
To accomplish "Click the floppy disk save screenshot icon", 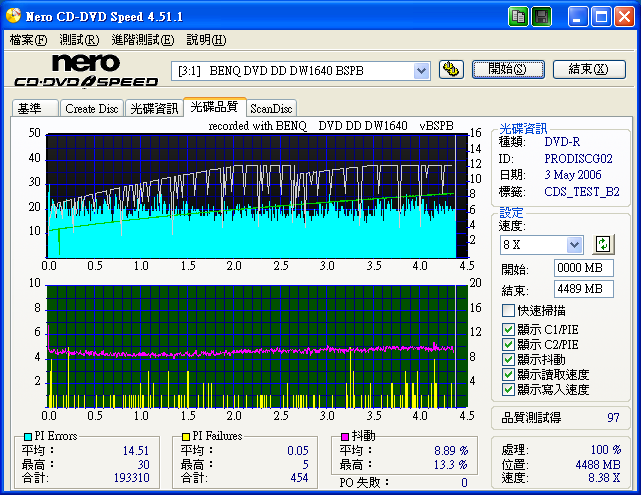I will pyautogui.click(x=541, y=16).
